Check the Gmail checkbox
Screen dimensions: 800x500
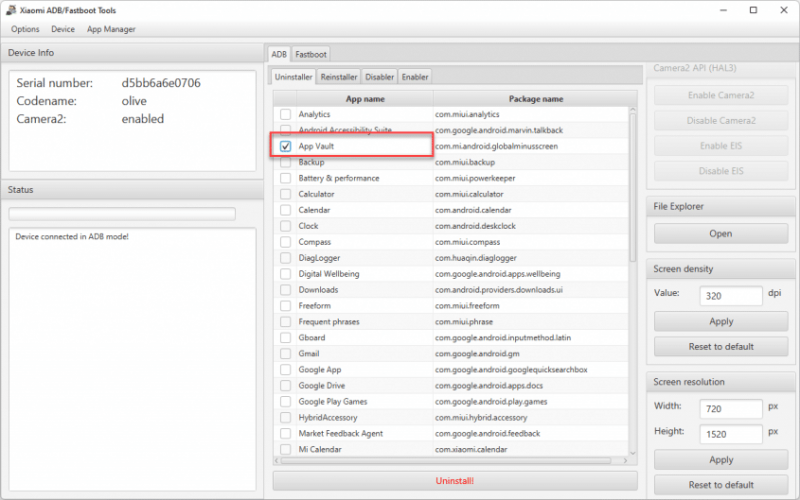click(285, 354)
